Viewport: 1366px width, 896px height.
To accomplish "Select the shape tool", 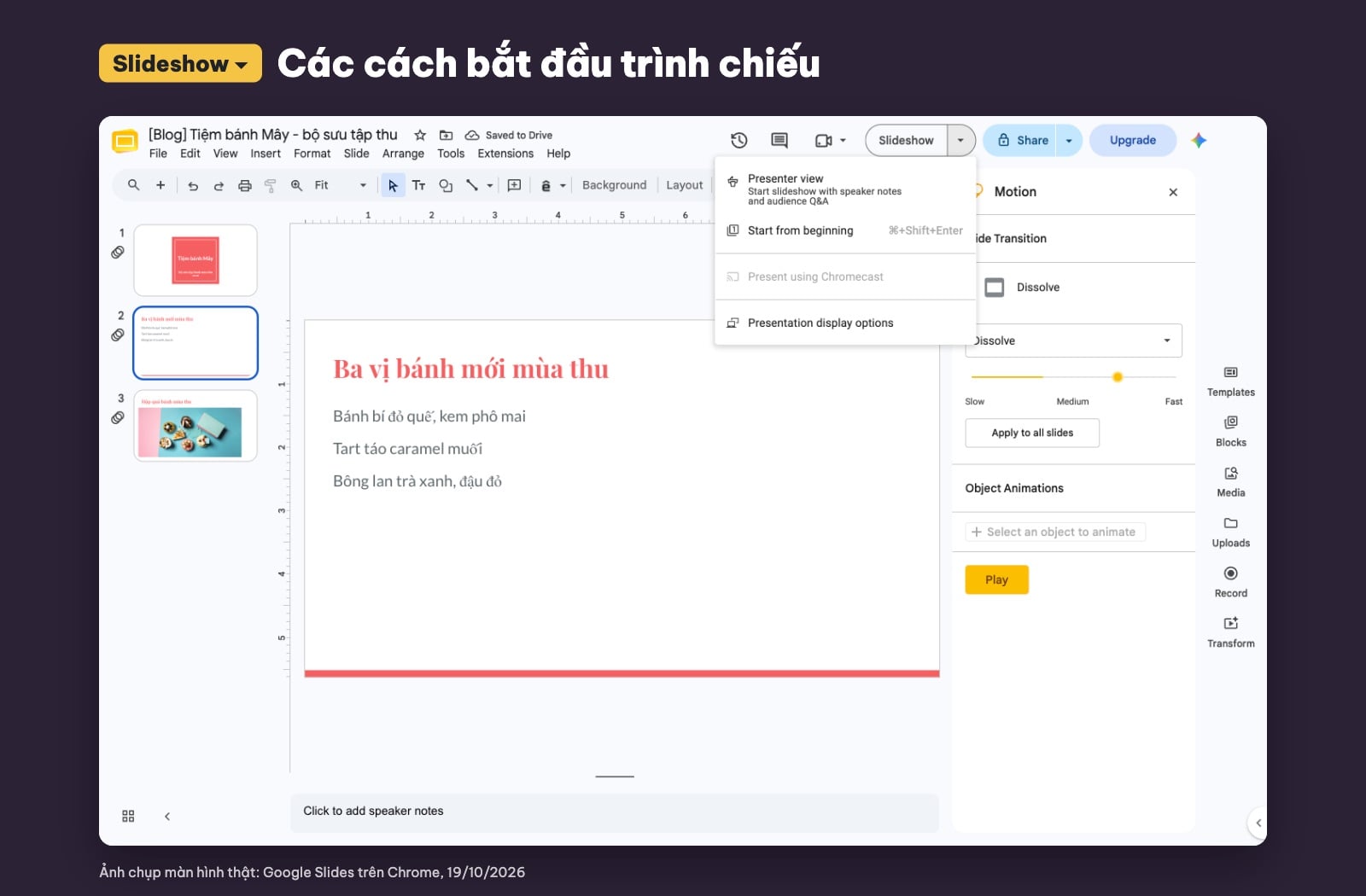I will coord(446,185).
